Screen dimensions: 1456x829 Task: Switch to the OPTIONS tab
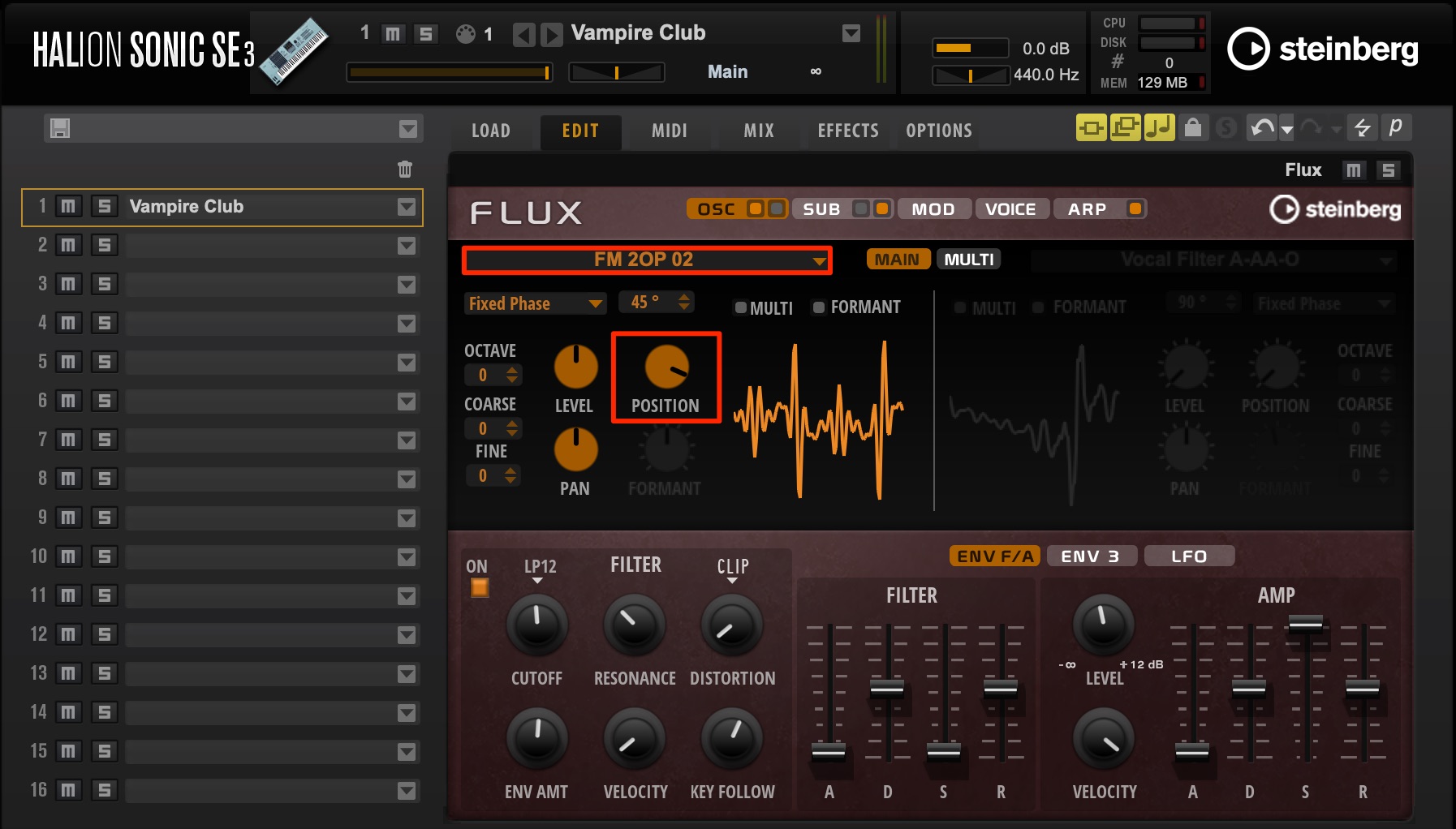(x=939, y=131)
